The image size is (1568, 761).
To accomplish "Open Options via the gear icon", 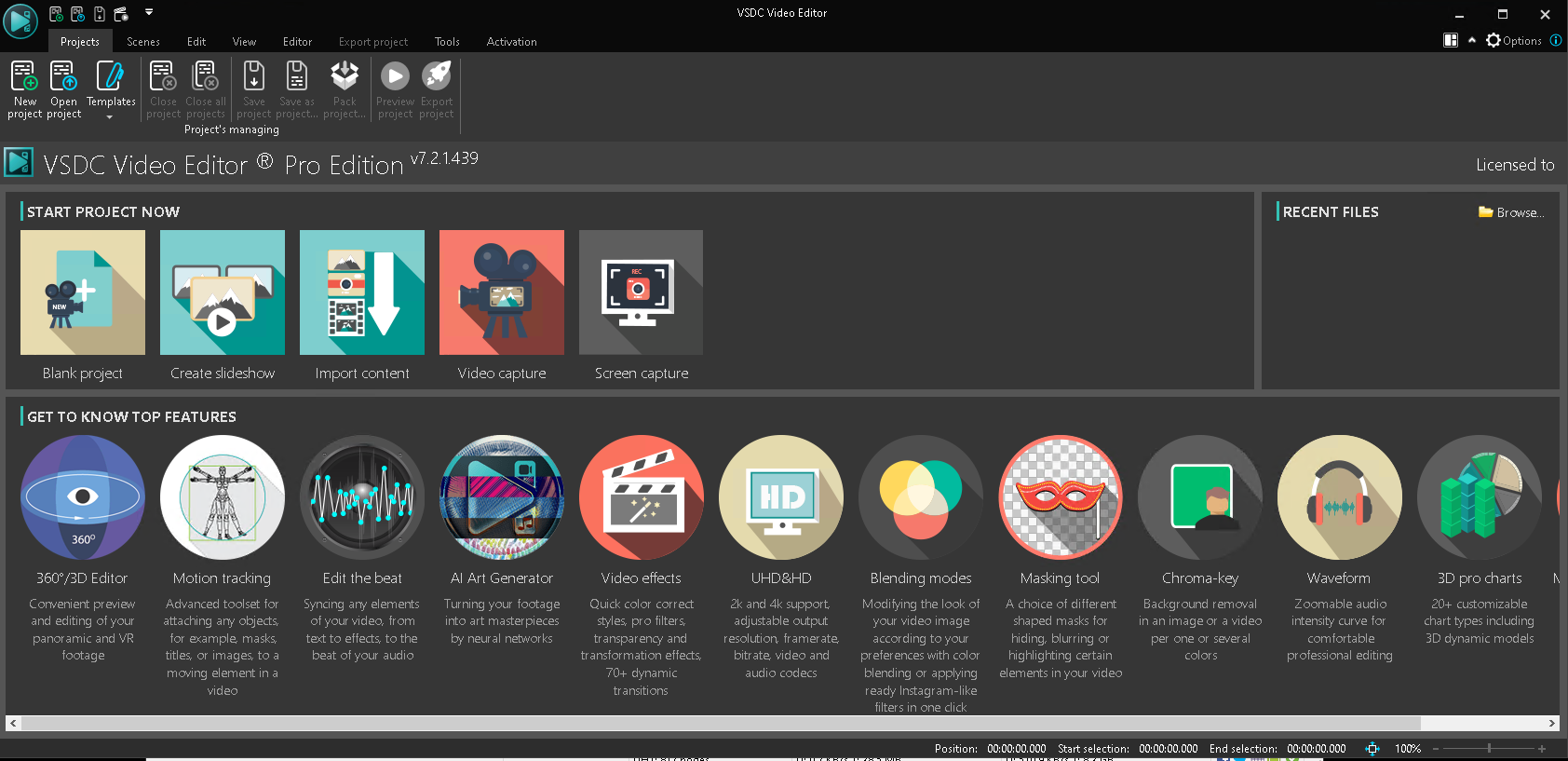I will click(1494, 40).
